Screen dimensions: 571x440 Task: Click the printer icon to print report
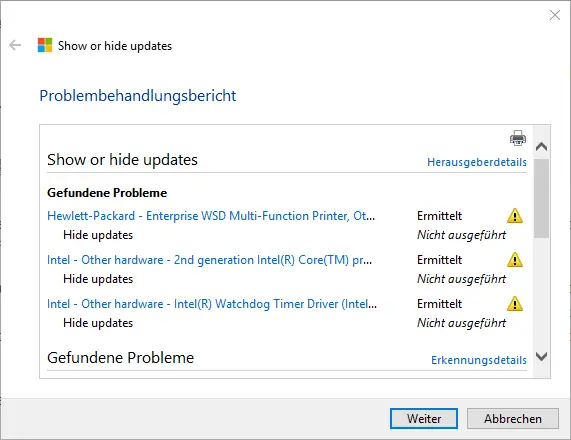(517, 138)
